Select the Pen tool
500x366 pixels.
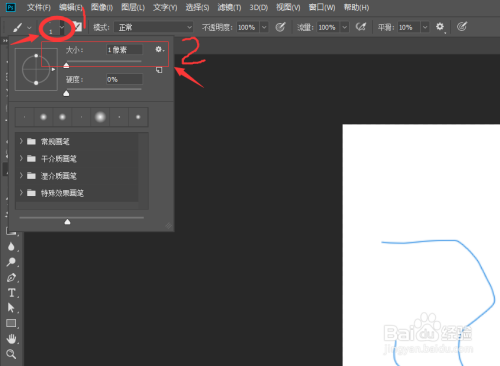[11, 277]
